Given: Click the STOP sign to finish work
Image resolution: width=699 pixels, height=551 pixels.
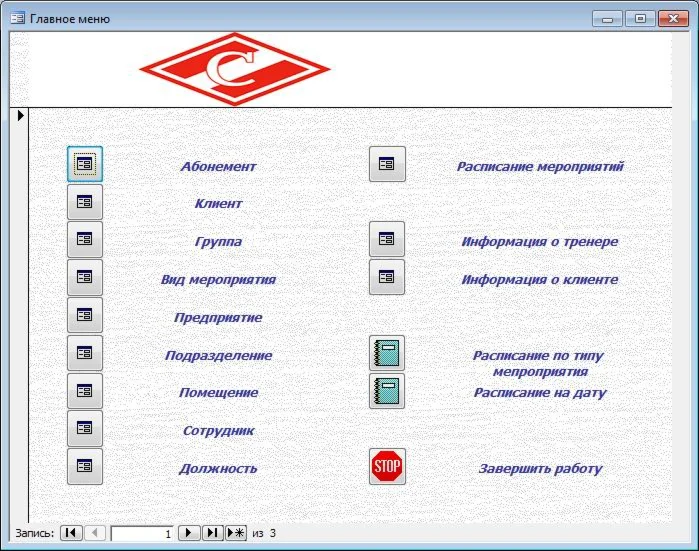Looking at the screenshot, I should 387,466.
